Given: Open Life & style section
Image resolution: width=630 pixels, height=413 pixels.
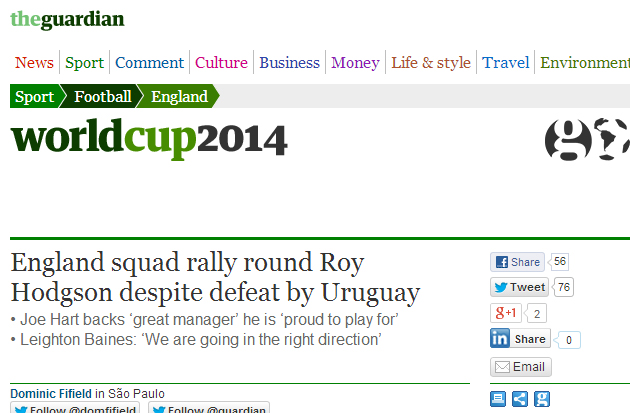Looking at the screenshot, I should click(x=430, y=63).
